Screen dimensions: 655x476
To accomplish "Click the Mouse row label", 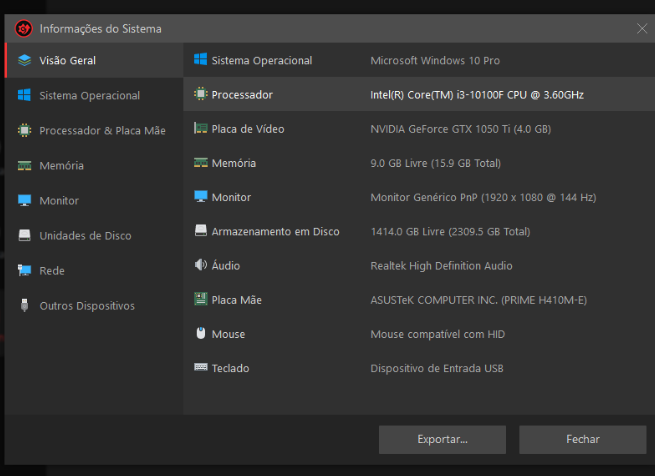I will coord(228,334).
